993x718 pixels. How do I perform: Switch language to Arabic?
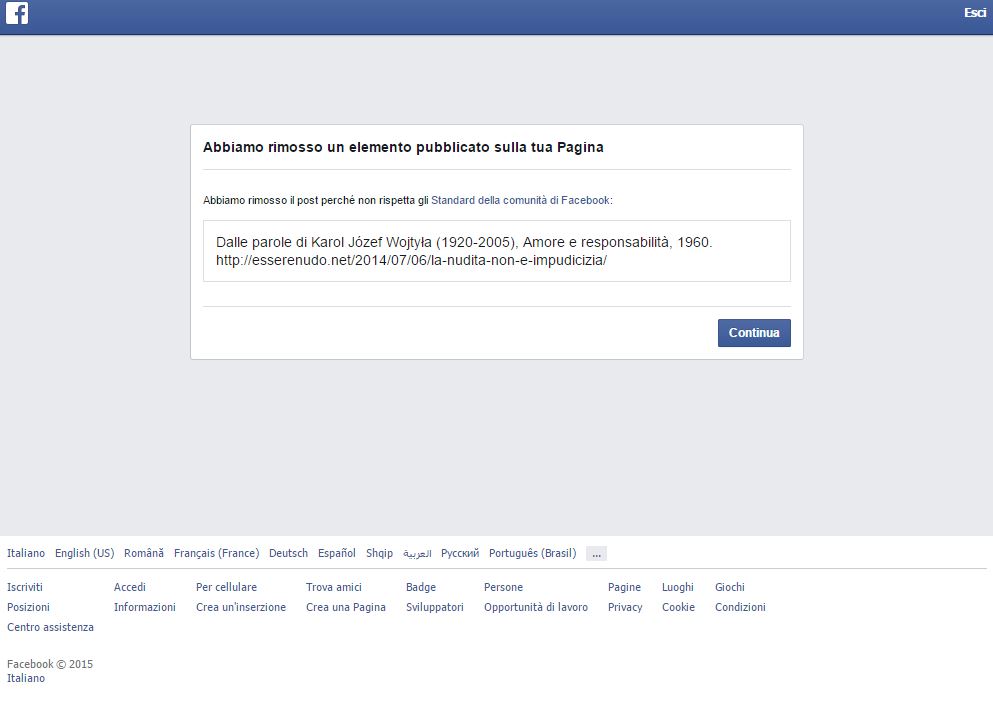417,553
